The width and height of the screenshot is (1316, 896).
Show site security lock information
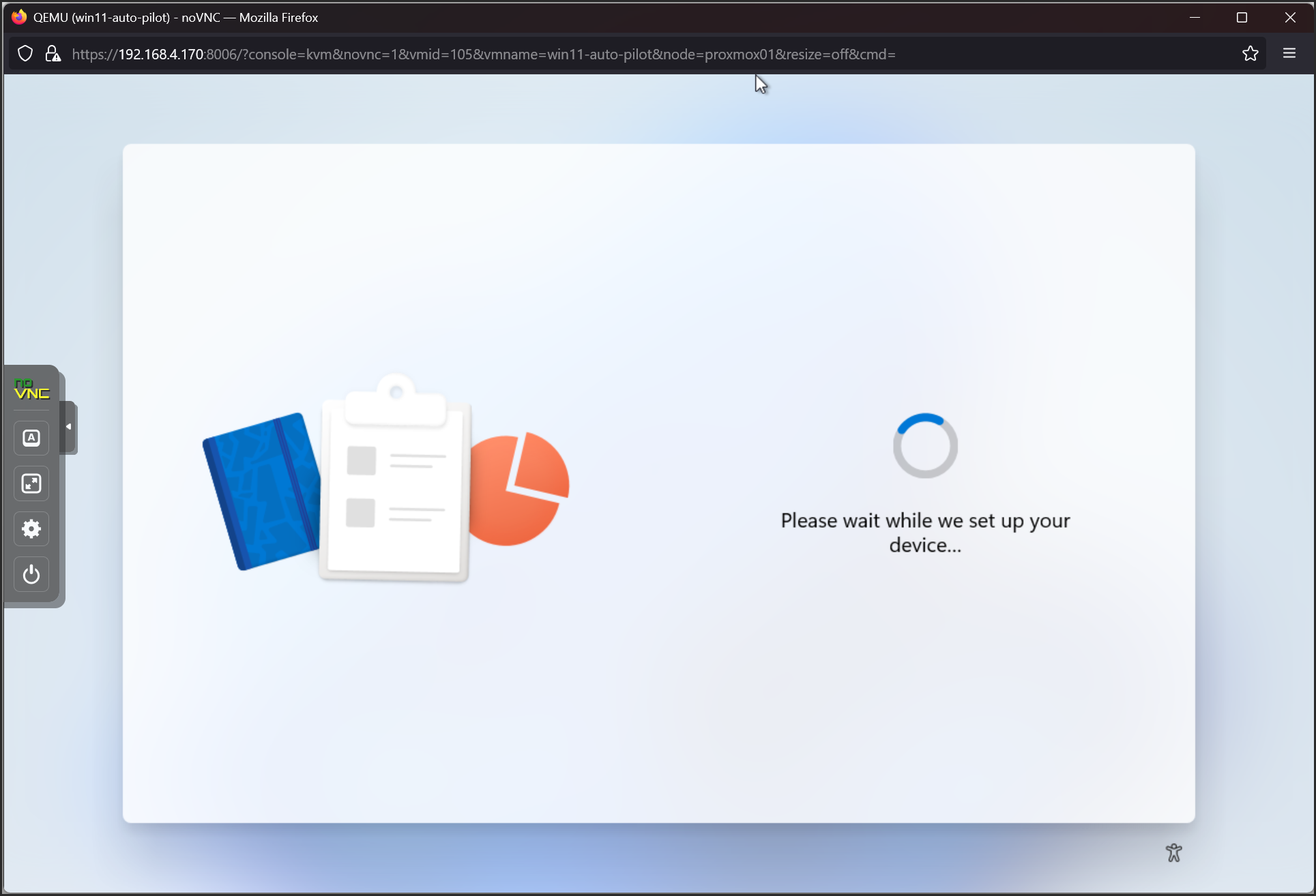(x=53, y=54)
